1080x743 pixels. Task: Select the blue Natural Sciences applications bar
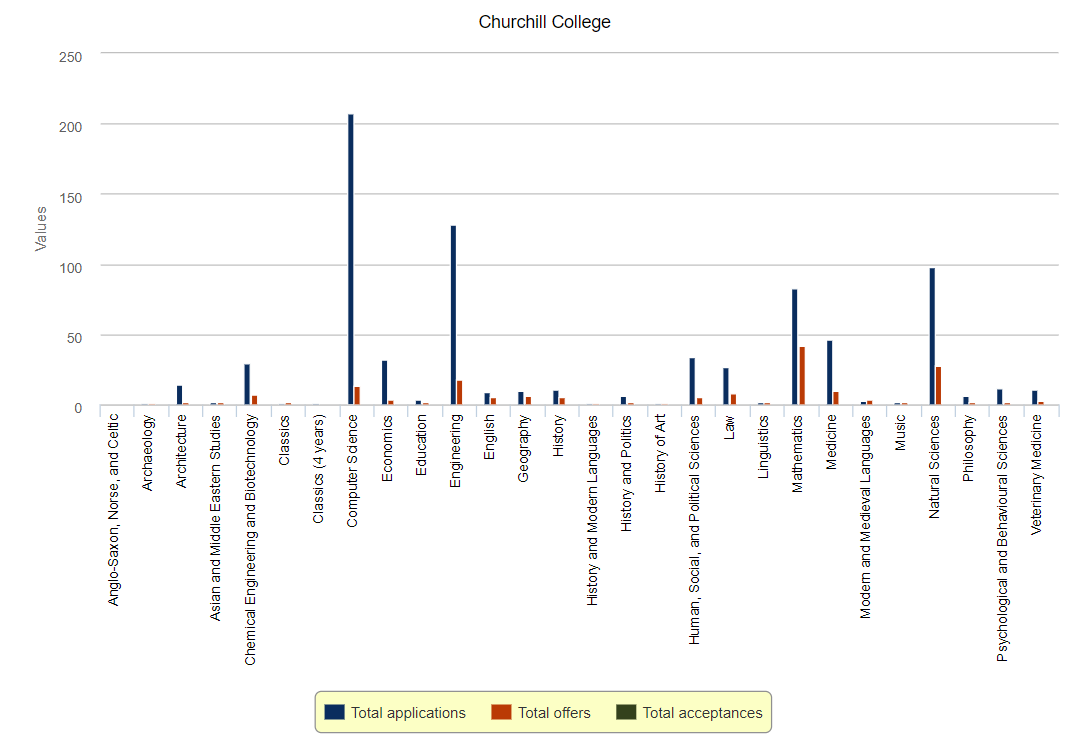click(x=932, y=337)
